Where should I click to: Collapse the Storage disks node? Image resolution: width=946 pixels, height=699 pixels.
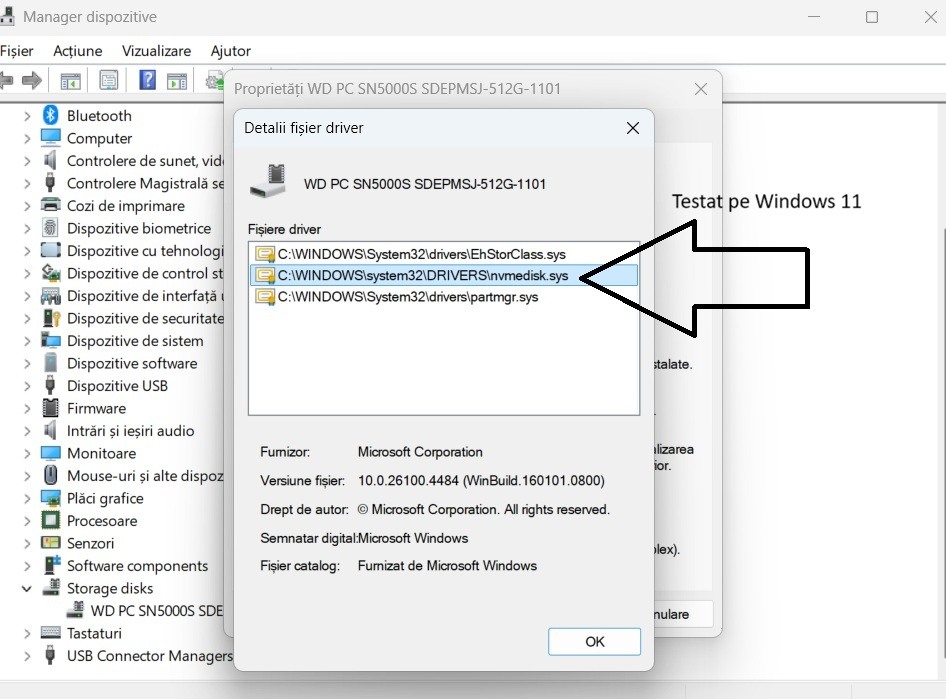(27, 588)
